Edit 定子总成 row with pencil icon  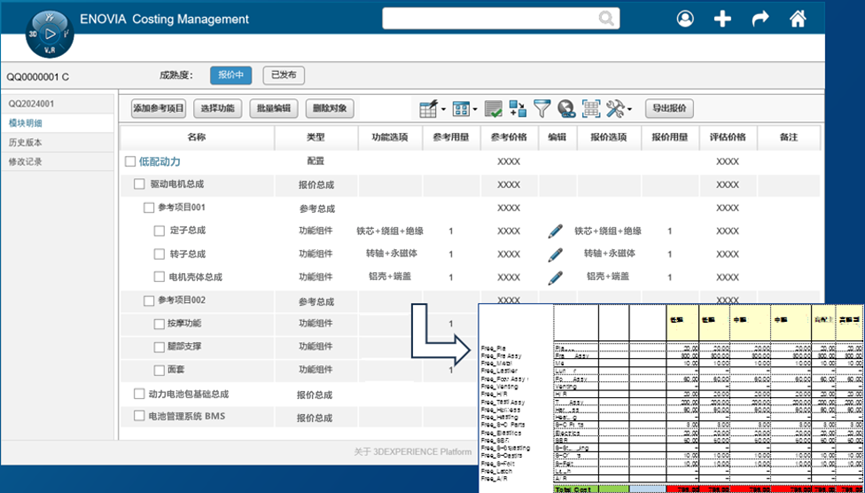[x=556, y=231]
